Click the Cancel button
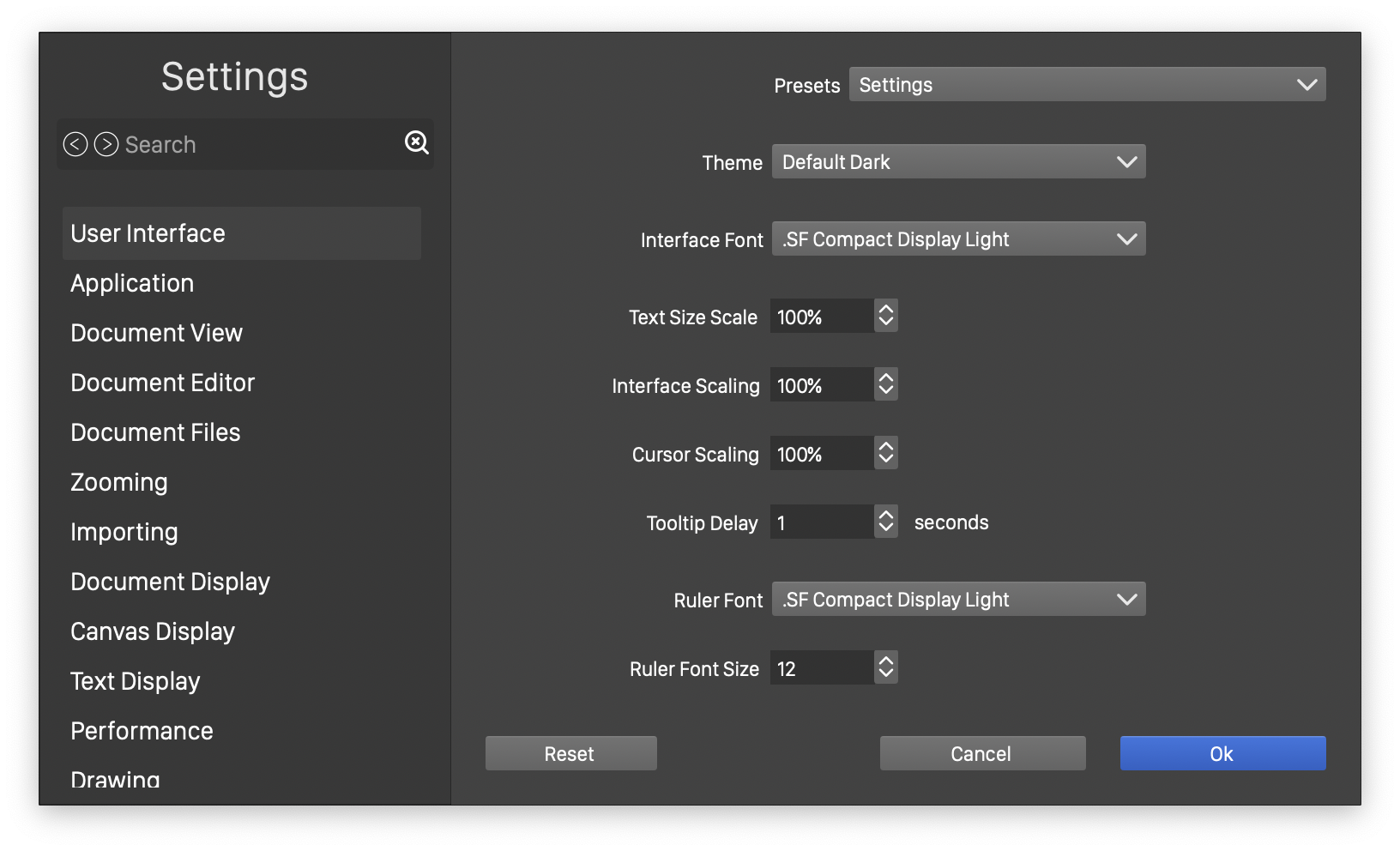Screen dimensions: 1400x851 tap(982, 753)
